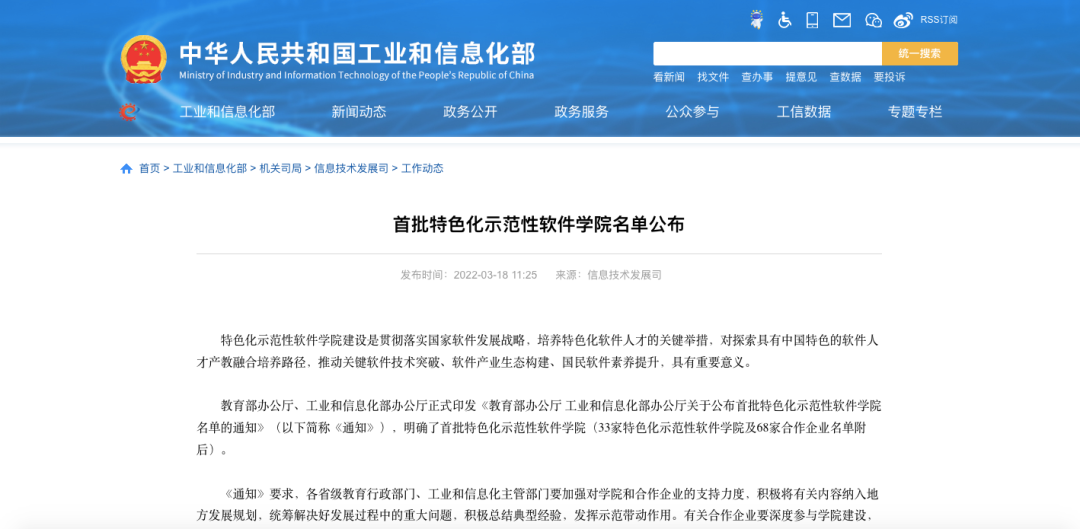Open 查办事 quick link
The image size is (1080, 529).
click(x=757, y=77)
